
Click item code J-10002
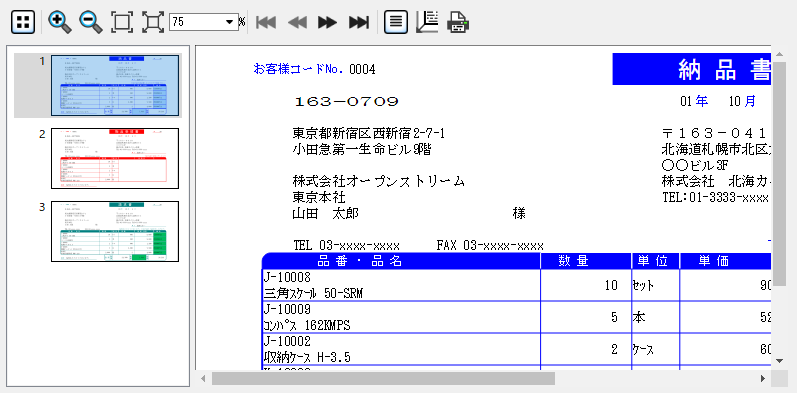[x=287, y=341]
